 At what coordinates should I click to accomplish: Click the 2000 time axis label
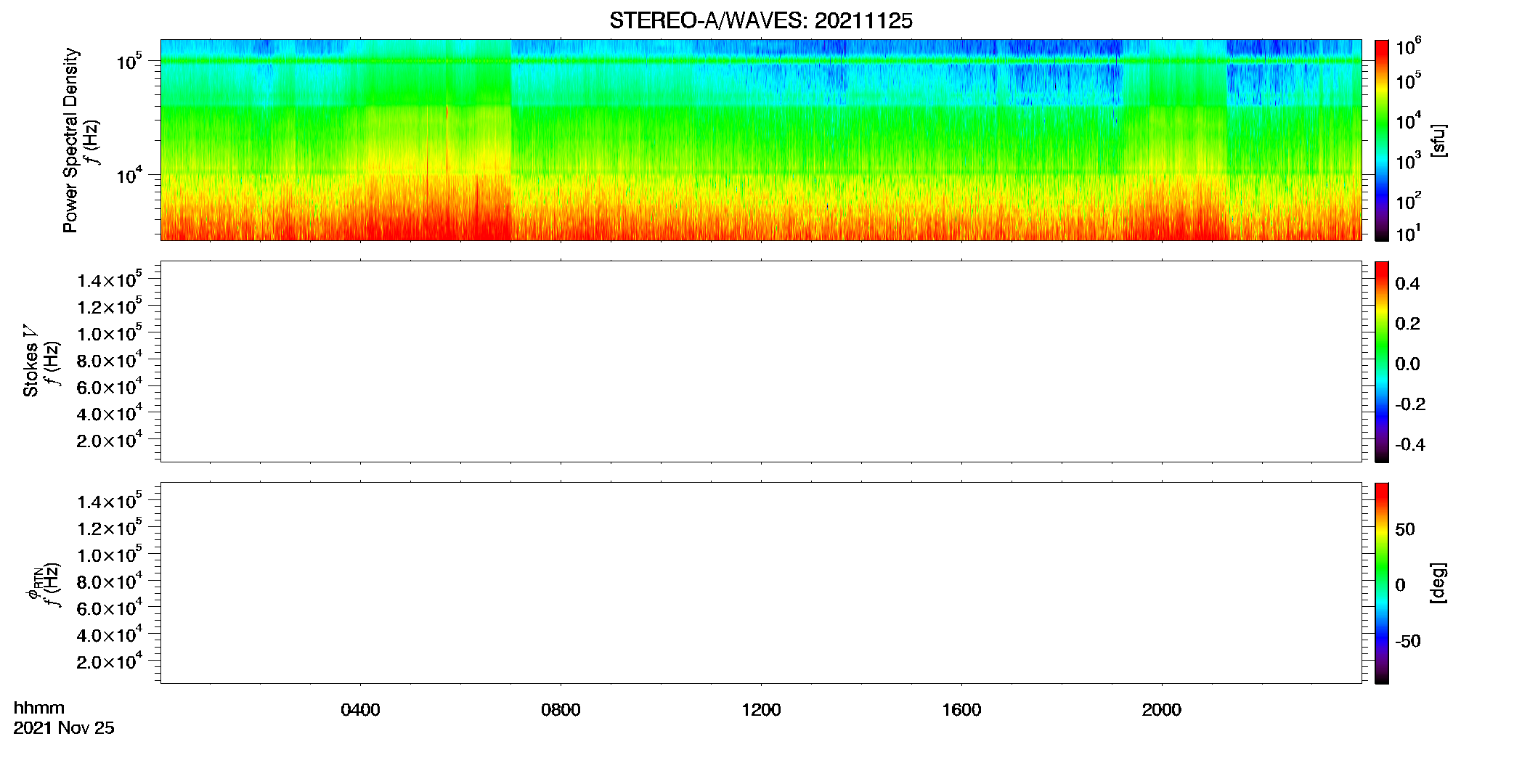[1162, 710]
